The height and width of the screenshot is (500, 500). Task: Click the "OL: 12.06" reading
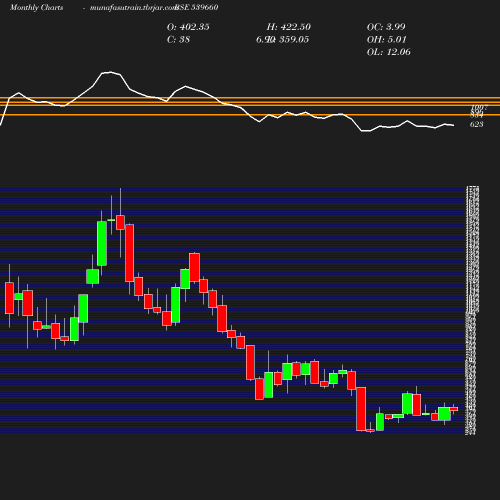[389, 52]
